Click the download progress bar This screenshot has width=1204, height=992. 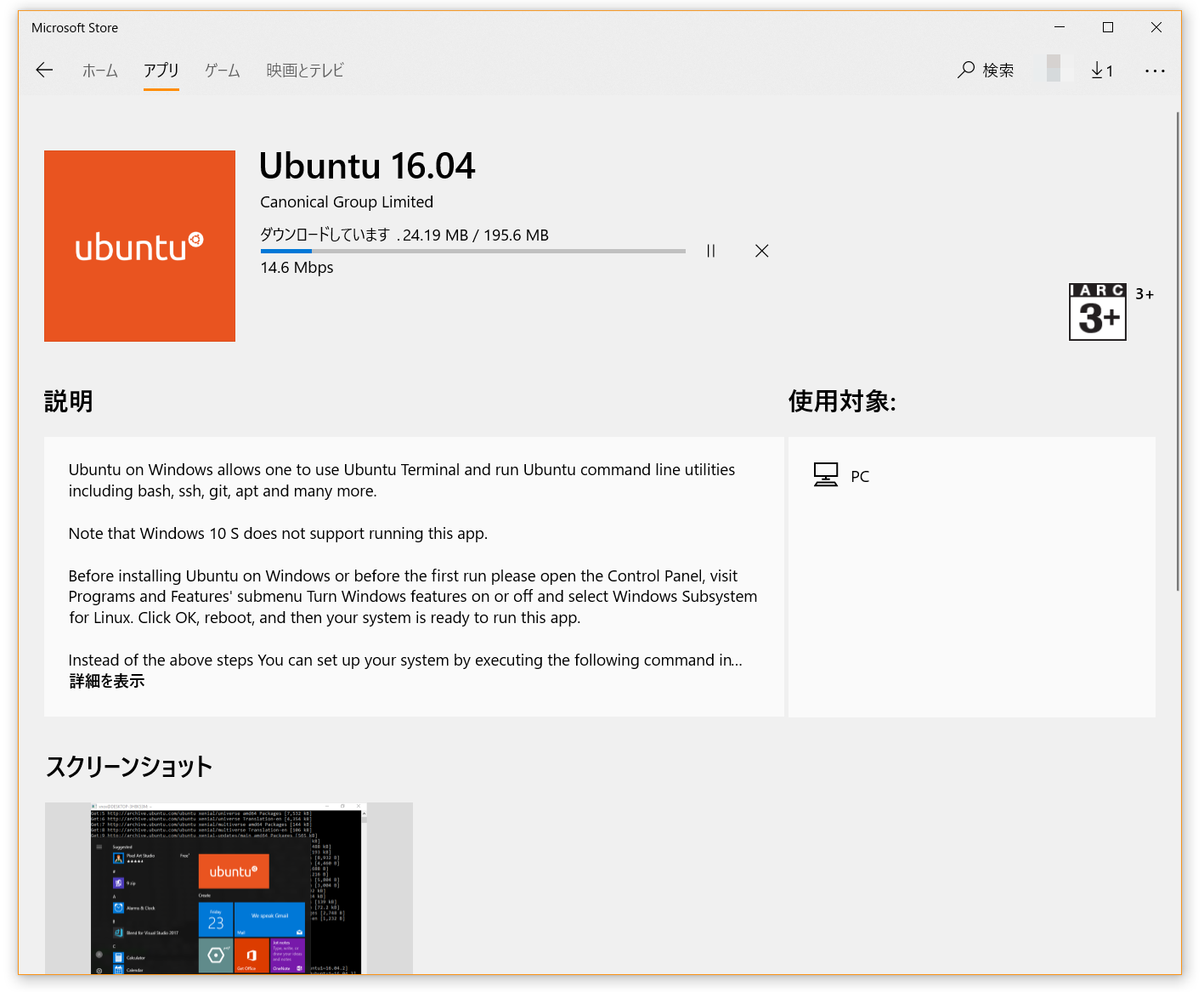pyautogui.click(x=472, y=251)
